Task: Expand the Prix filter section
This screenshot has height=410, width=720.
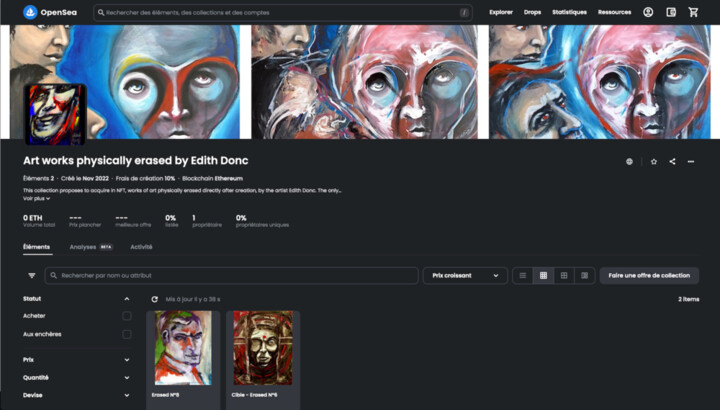Action: coord(127,360)
